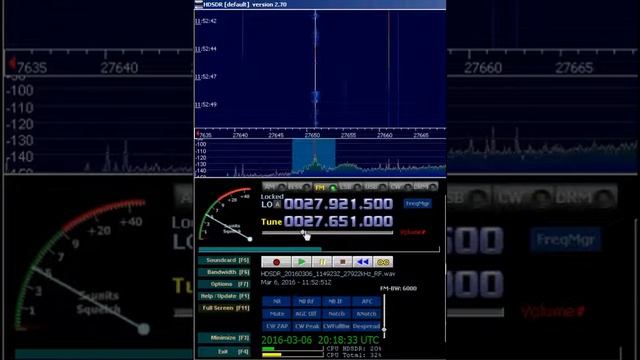Click 27655 on the frequency scale
The height and width of the screenshot is (360, 640).
coord(348,135)
